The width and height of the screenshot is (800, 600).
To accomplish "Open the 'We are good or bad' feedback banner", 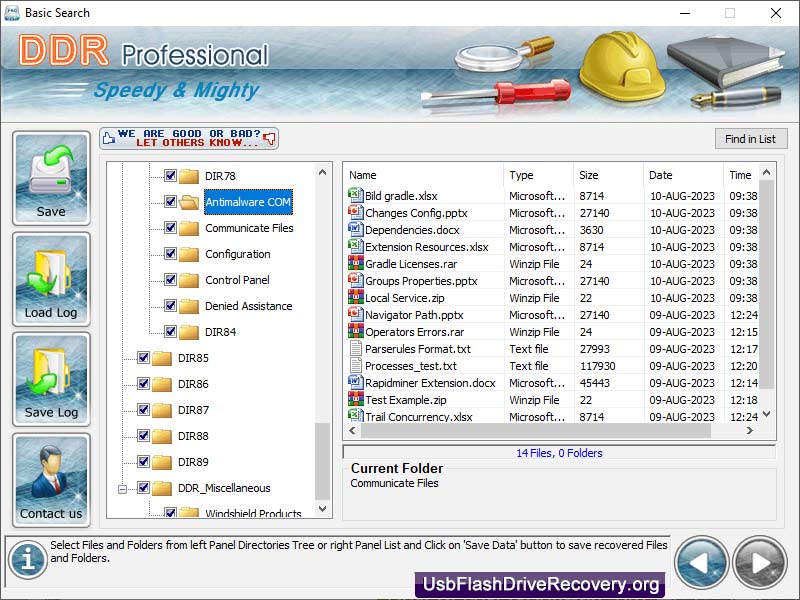I will pyautogui.click(x=189, y=138).
